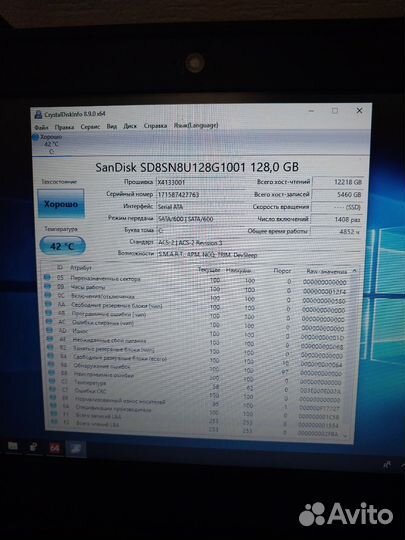Select the Износ attribute row
Image resolution: width=405 pixels, height=540 pixels.
tap(195, 333)
